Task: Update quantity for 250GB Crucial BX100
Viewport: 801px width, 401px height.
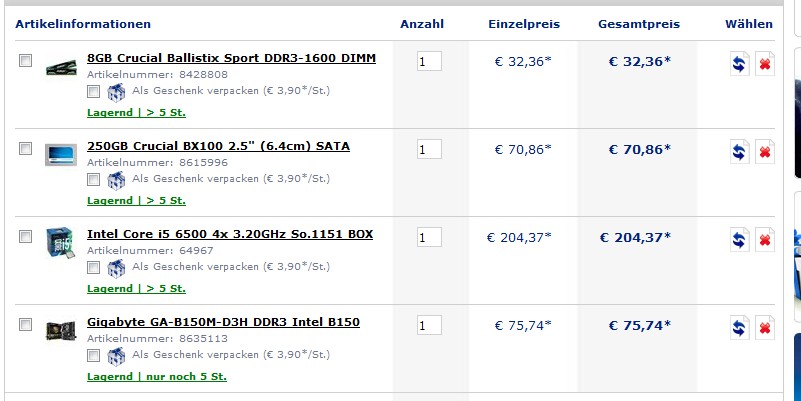Action: tap(739, 151)
